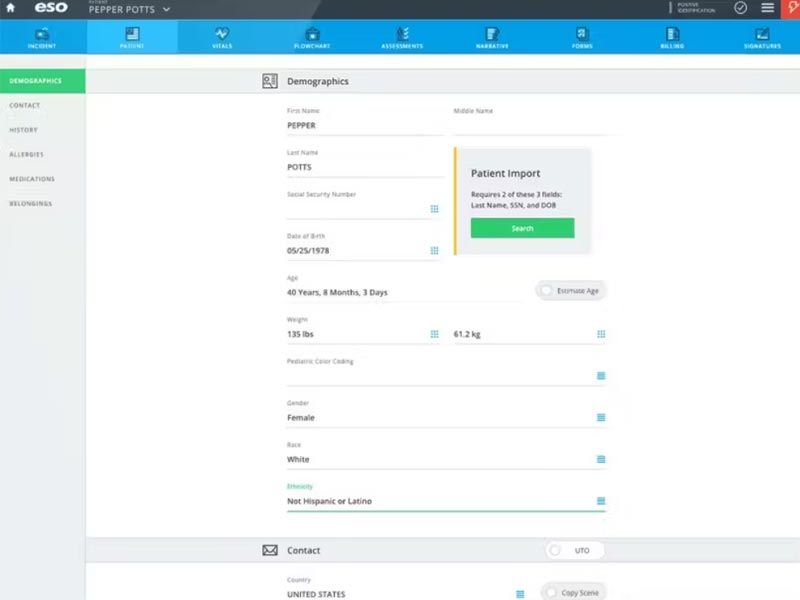Open the Narrative section icon

(x=492, y=34)
